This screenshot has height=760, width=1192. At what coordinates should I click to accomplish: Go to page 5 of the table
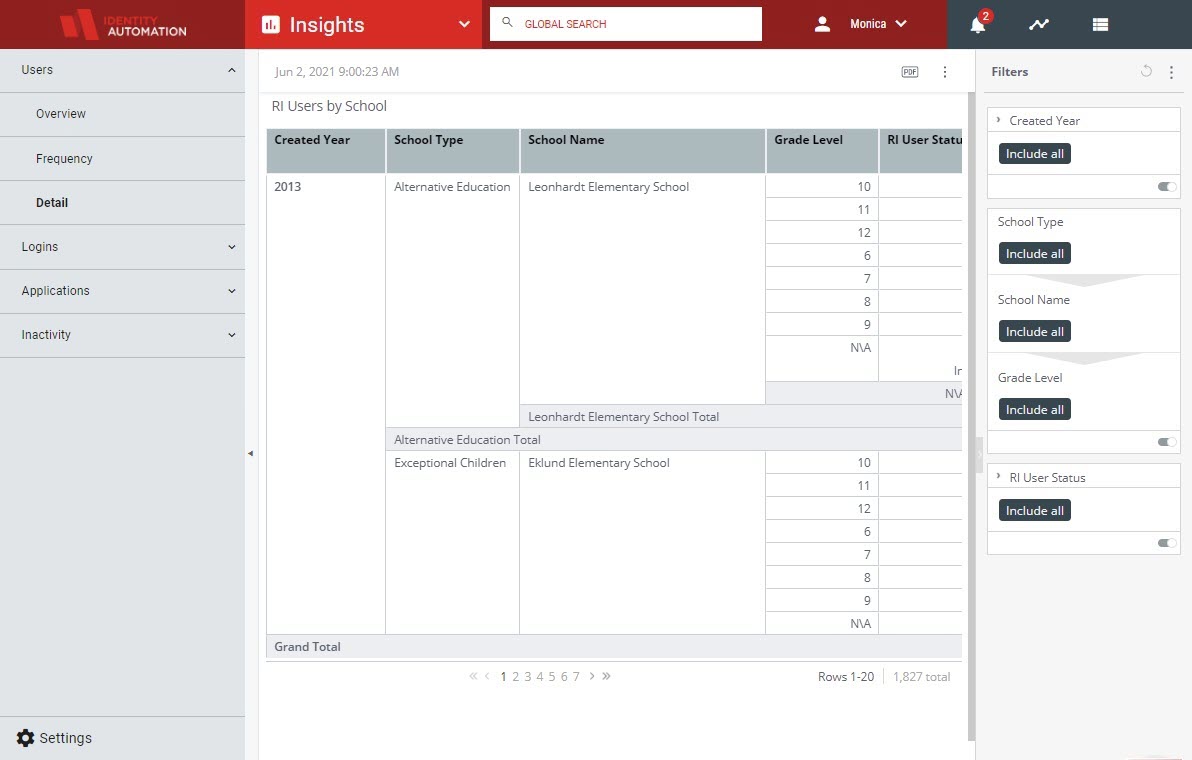click(x=552, y=676)
